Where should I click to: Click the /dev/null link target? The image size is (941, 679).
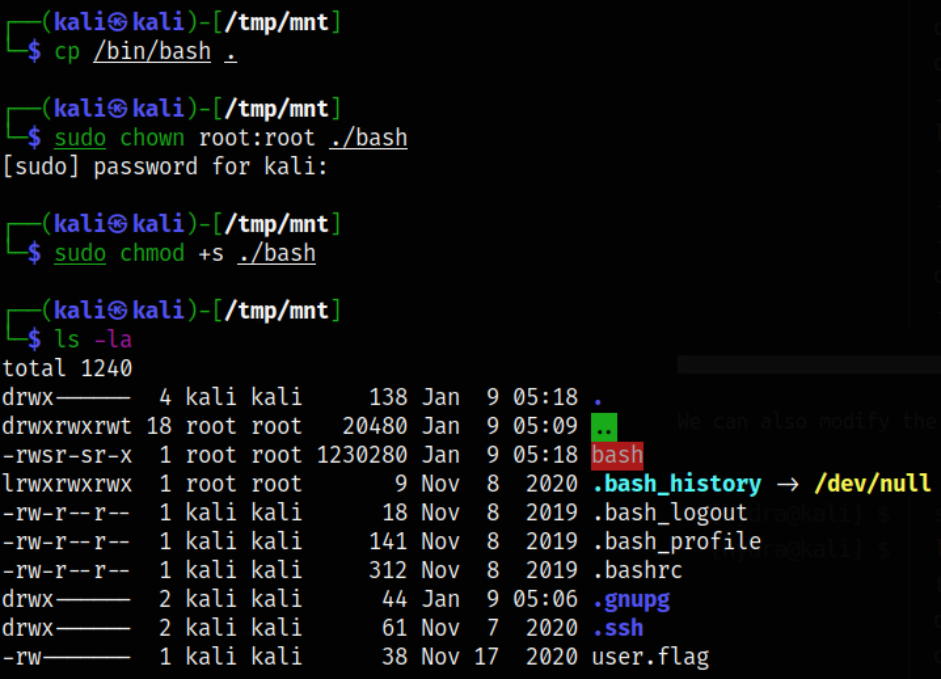coord(872,484)
